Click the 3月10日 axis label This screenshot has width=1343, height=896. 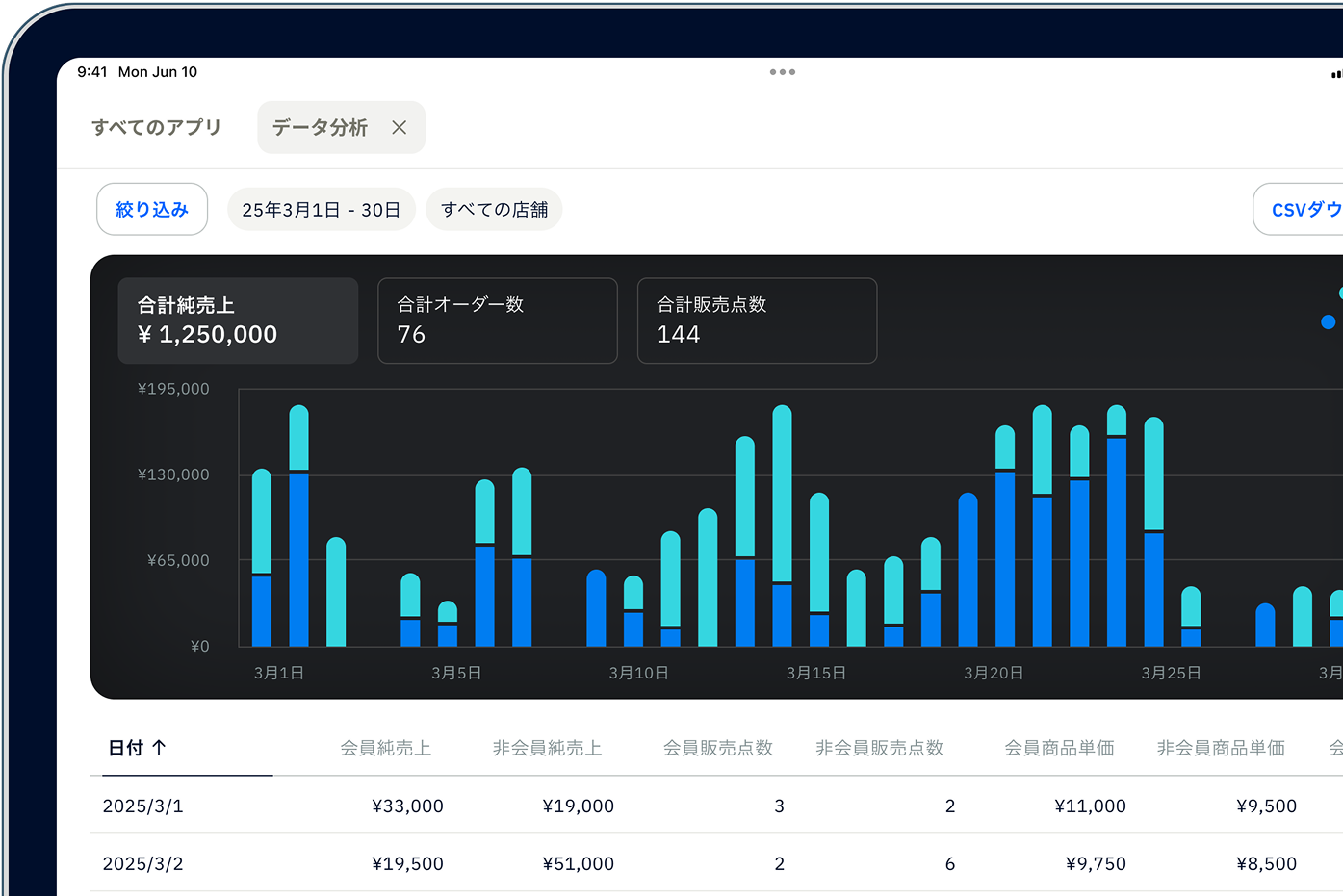point(638,673)
